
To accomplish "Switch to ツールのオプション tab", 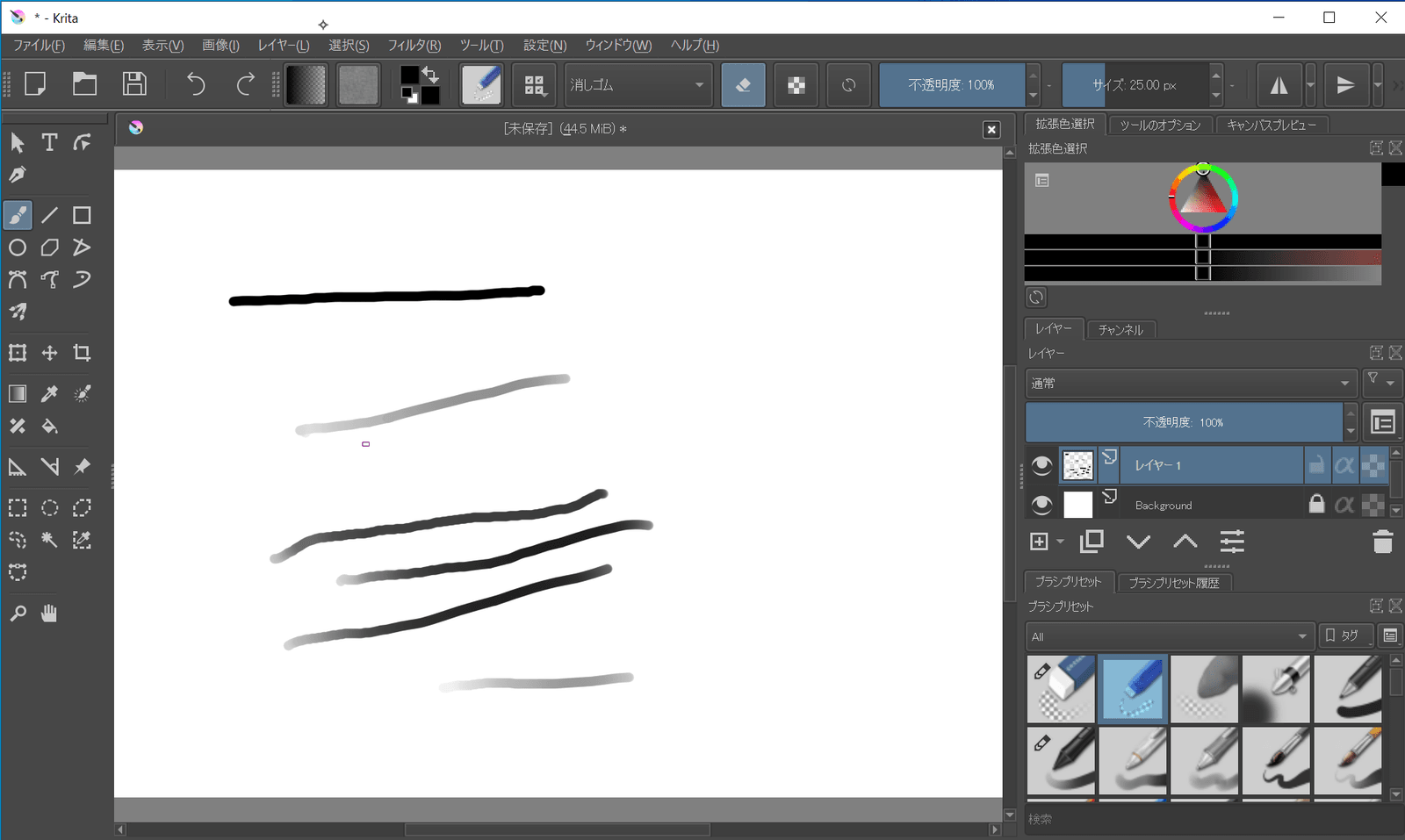I will tap(1160, 126).
